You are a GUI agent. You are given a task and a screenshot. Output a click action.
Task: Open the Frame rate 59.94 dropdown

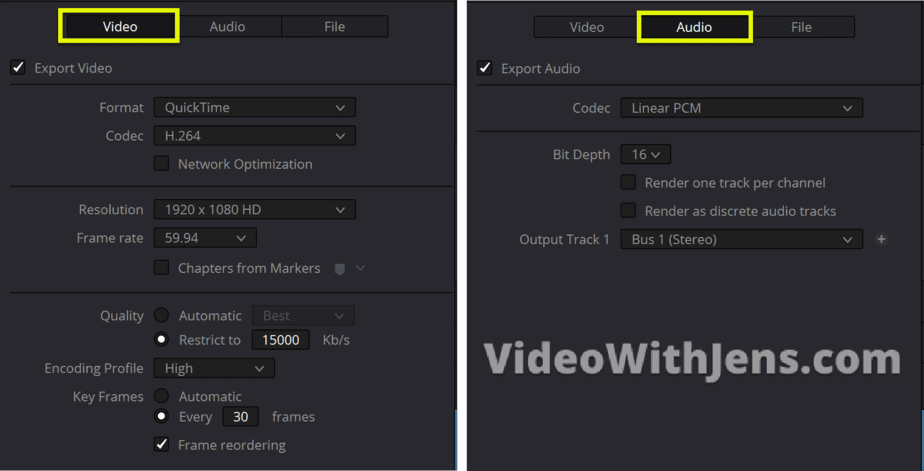(x=205, y=238)
